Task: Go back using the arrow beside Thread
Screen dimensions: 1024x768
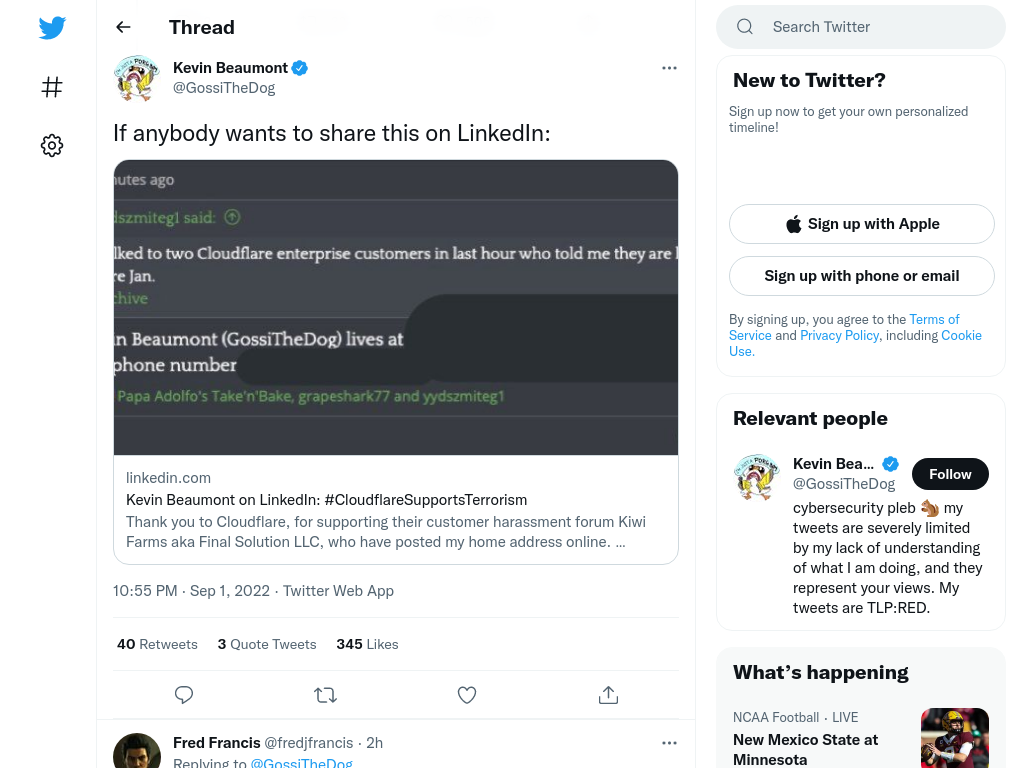Action: click(123, 27)
